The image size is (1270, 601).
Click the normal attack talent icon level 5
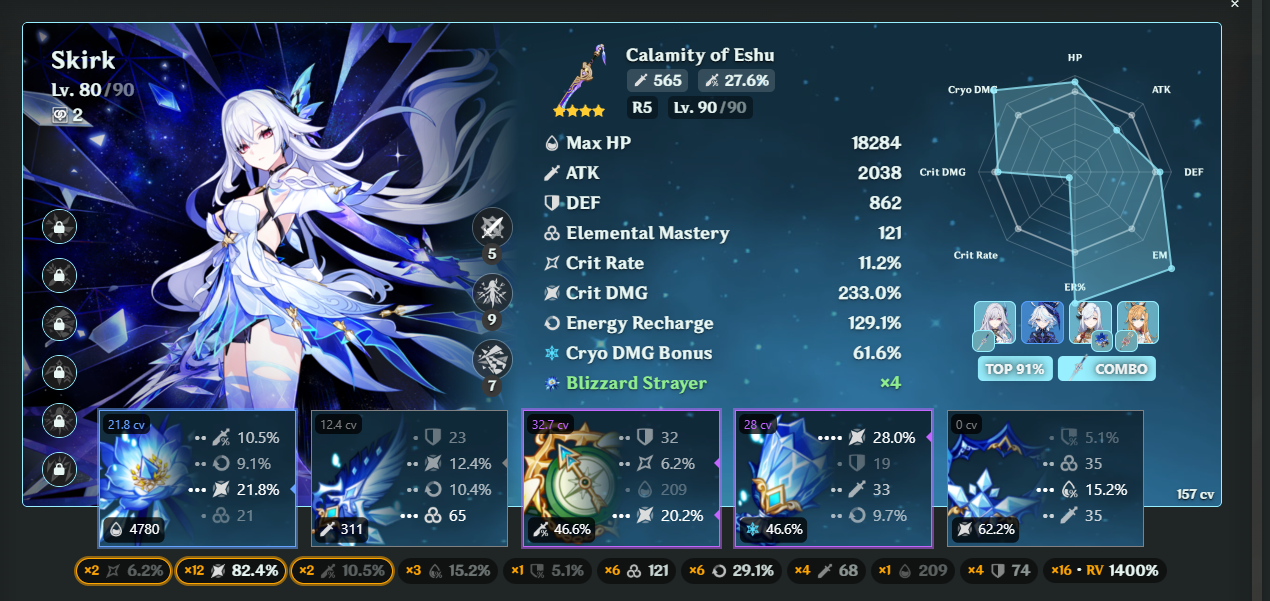point(491,227)
